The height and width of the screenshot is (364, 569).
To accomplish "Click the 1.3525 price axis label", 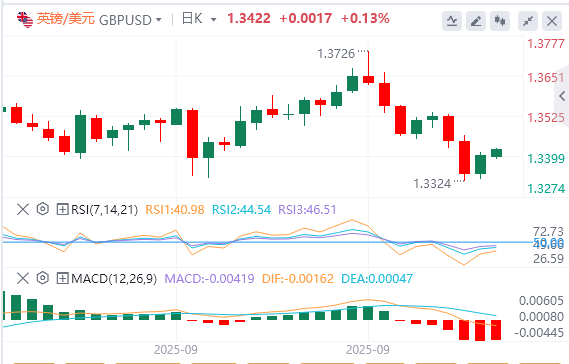I will click(x=546, y=118).
